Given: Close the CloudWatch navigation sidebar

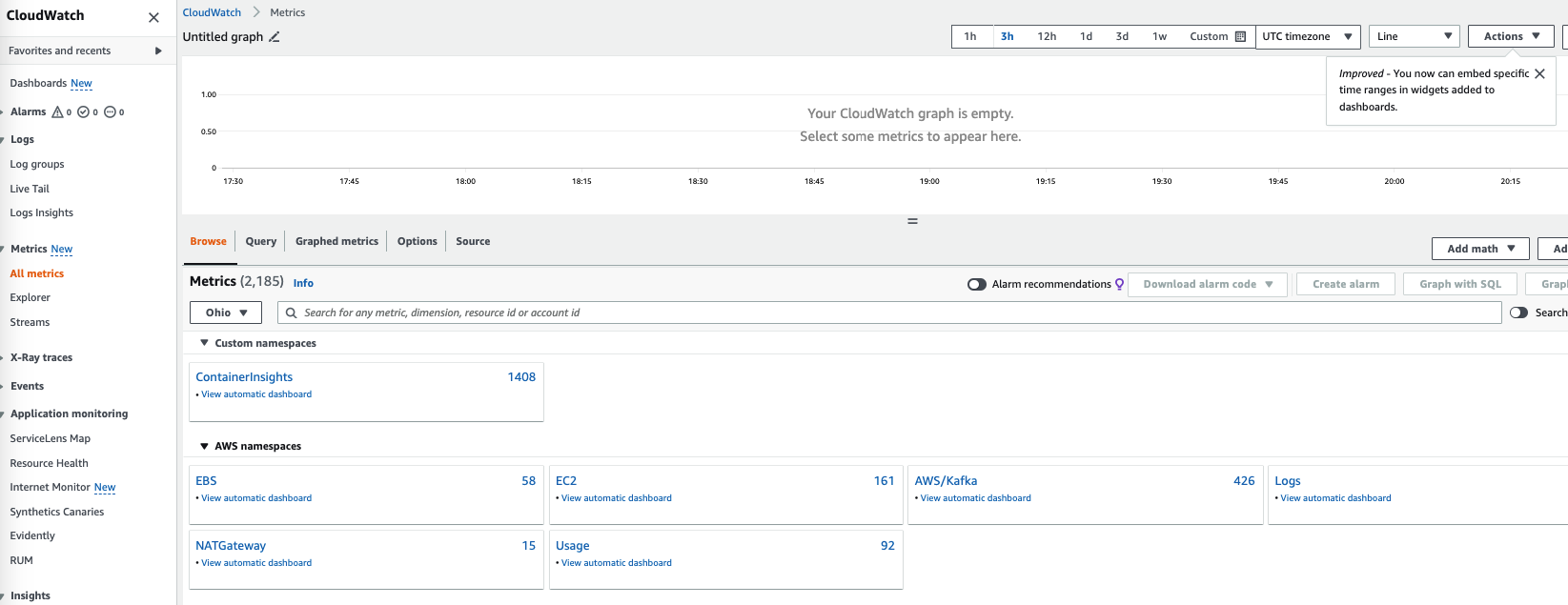Looking at the screenshot, I should click(153, 17).
